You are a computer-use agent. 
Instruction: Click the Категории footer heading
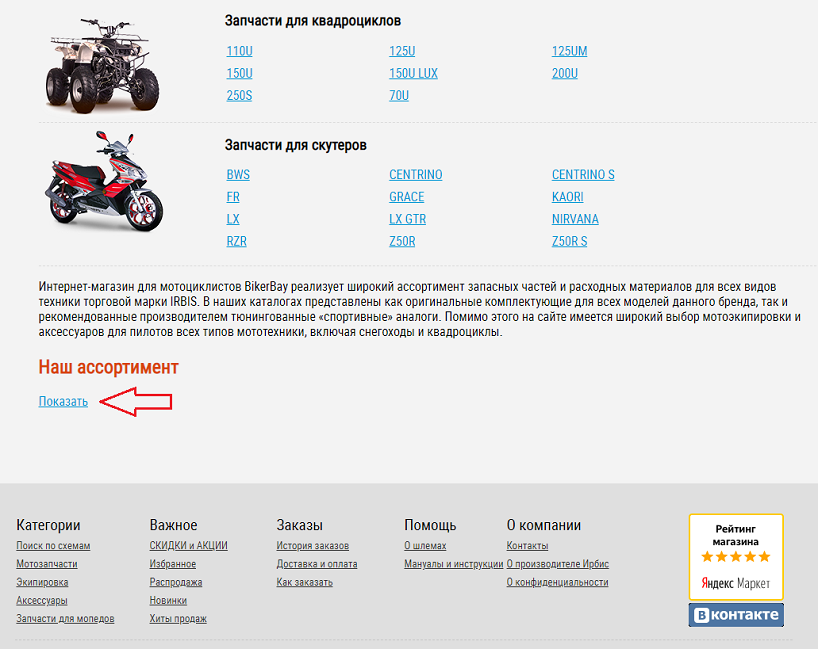point(48,525)
